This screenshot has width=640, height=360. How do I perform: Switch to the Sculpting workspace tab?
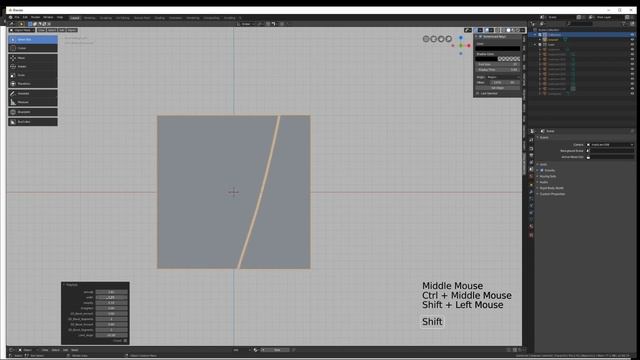click(x=106, y=18)
